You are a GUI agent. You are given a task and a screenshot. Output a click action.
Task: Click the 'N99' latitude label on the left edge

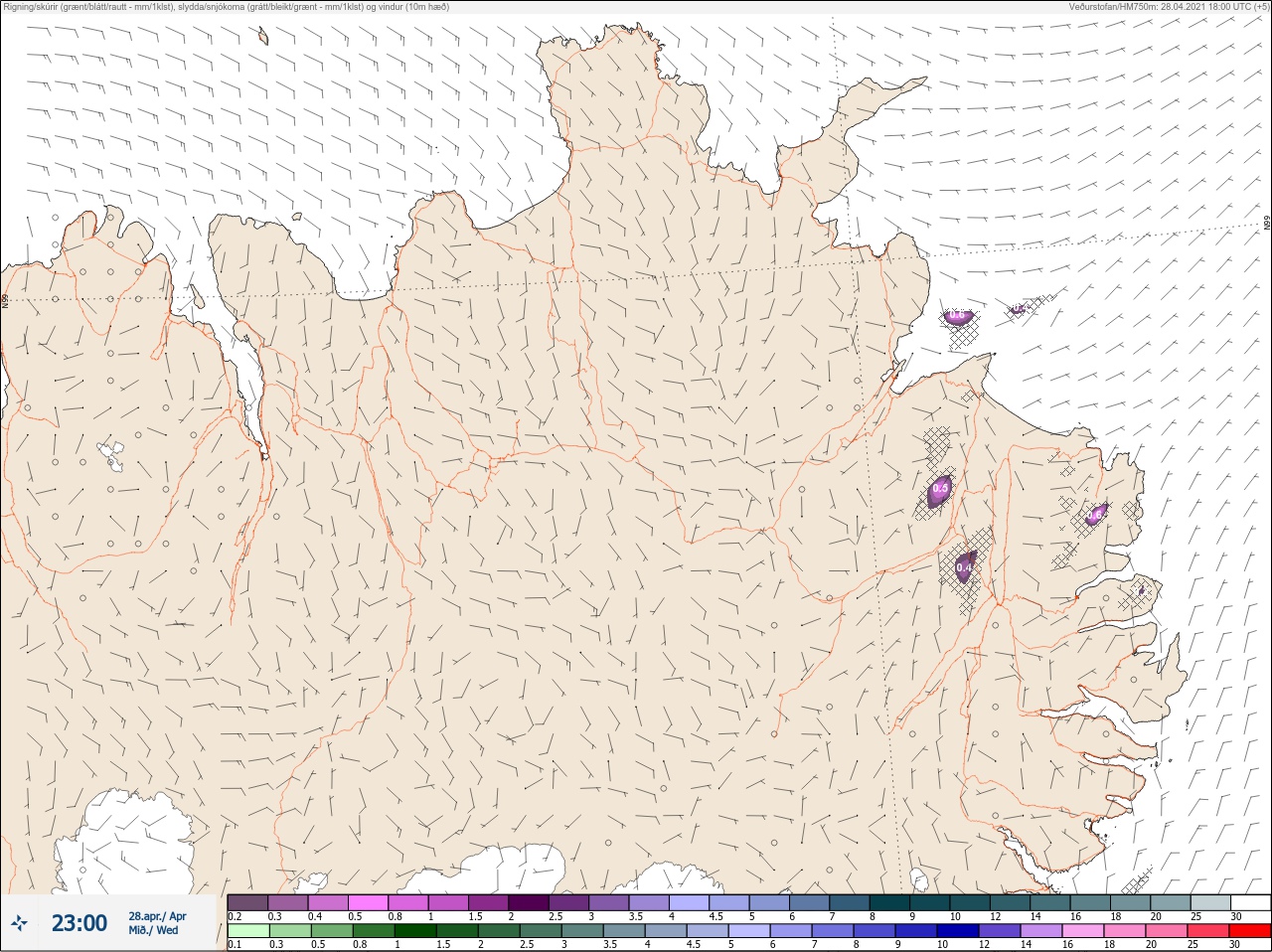[x=5, y=300]
